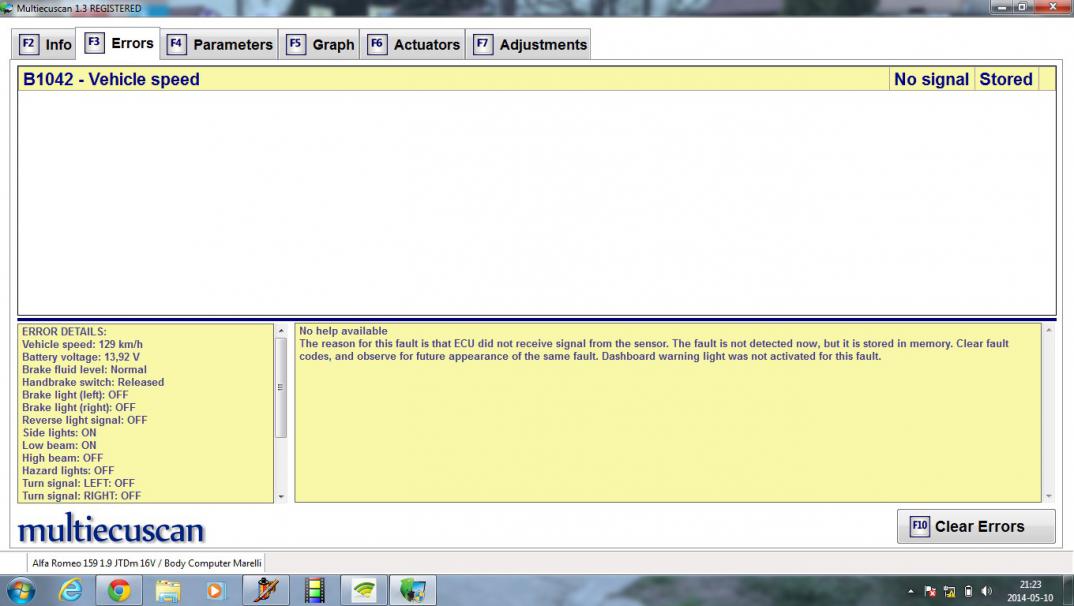Click 'High beam: OFF' line
This screenshot has width=1074, height=606.
point(62,458)
